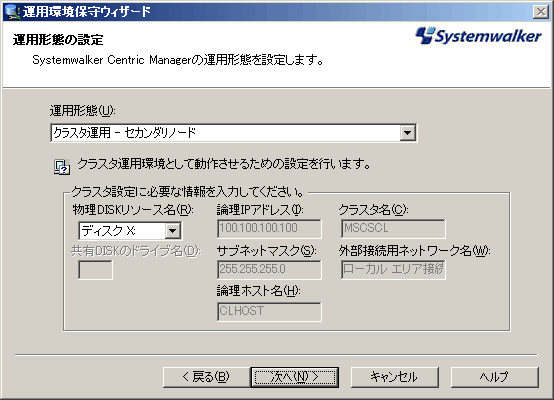The image size is (554, 400).
Task: Expand the 物理DISKリソース名 dropdown arrow
Action: 172,231
